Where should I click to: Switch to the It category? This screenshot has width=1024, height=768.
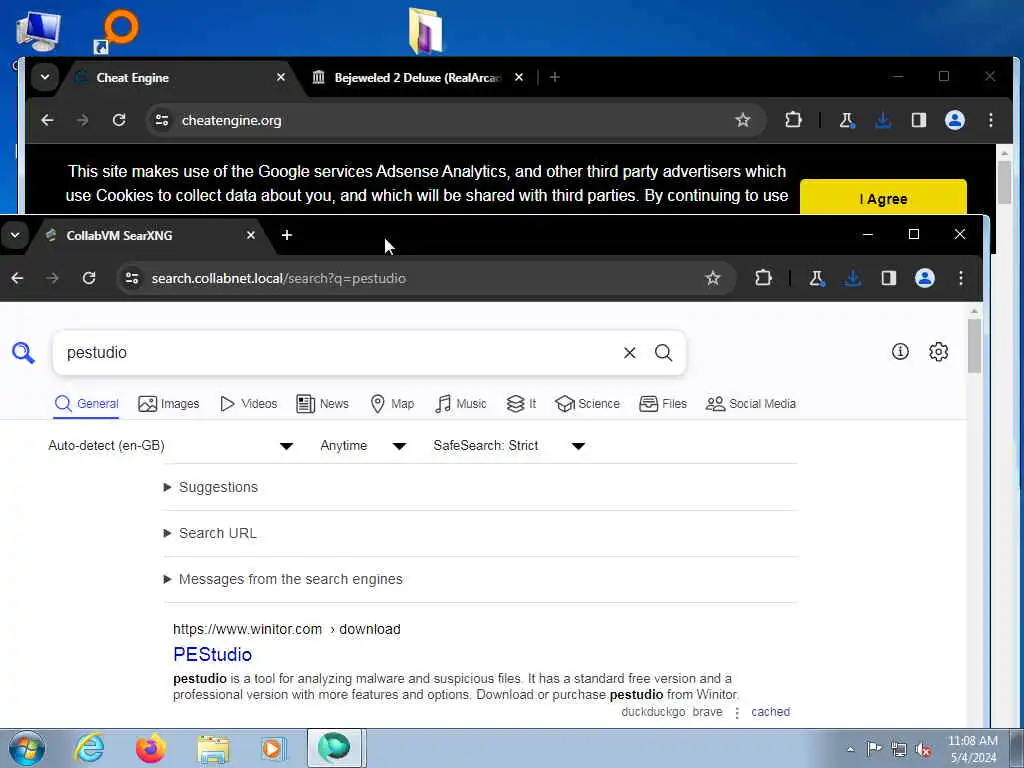click(x=521, y=404)
